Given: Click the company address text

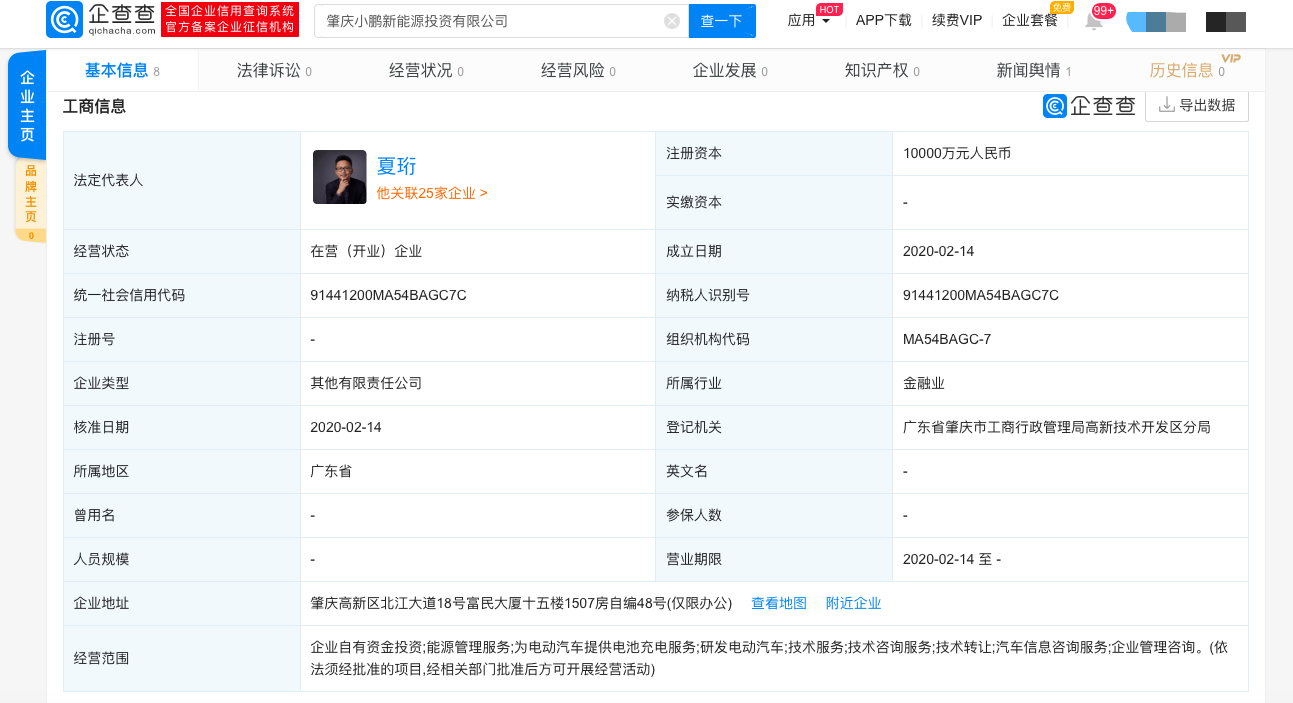Looking at the screenshot, I should tap(521, 603).
